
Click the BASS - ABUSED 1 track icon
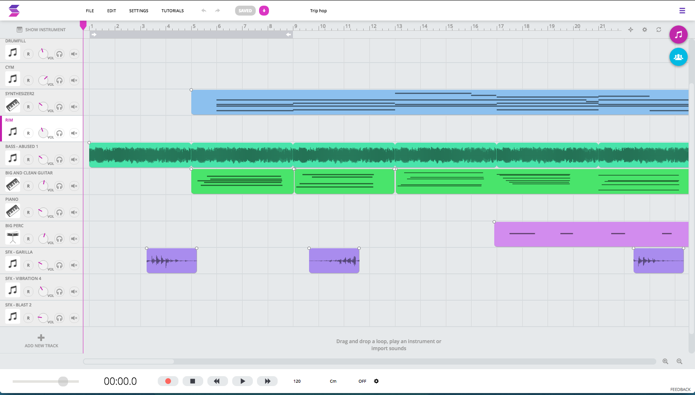[12, 158]
